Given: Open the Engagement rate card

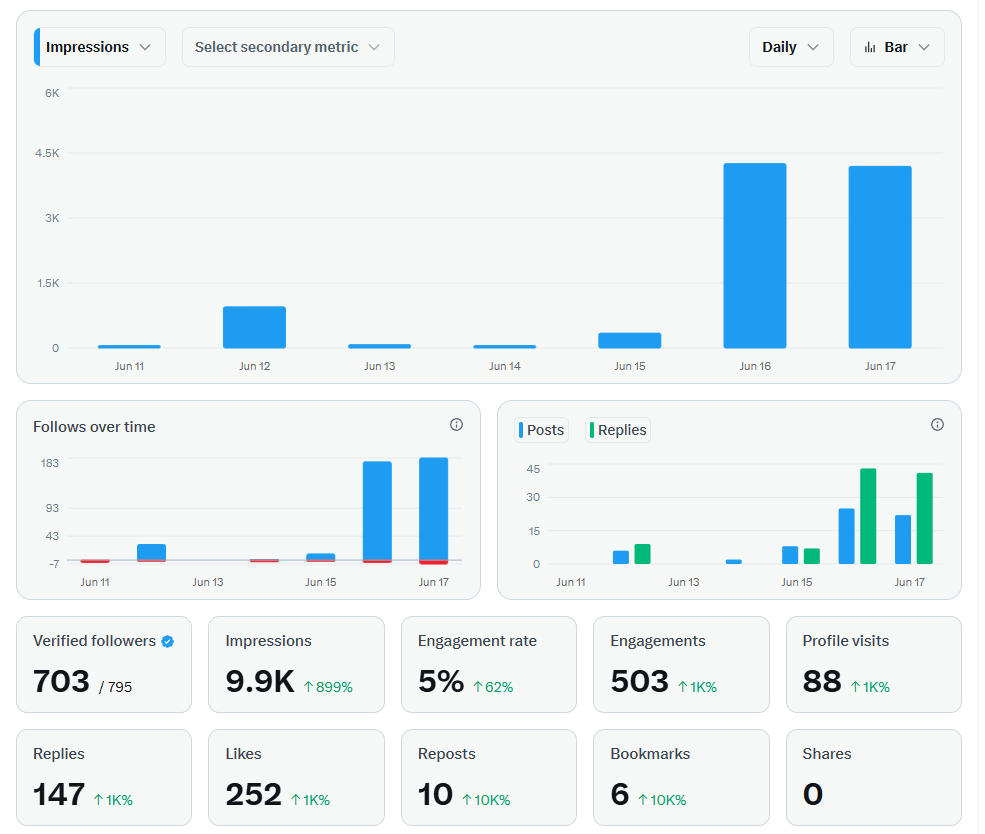Looking at the screenshot, I should [x=489, y=664].
